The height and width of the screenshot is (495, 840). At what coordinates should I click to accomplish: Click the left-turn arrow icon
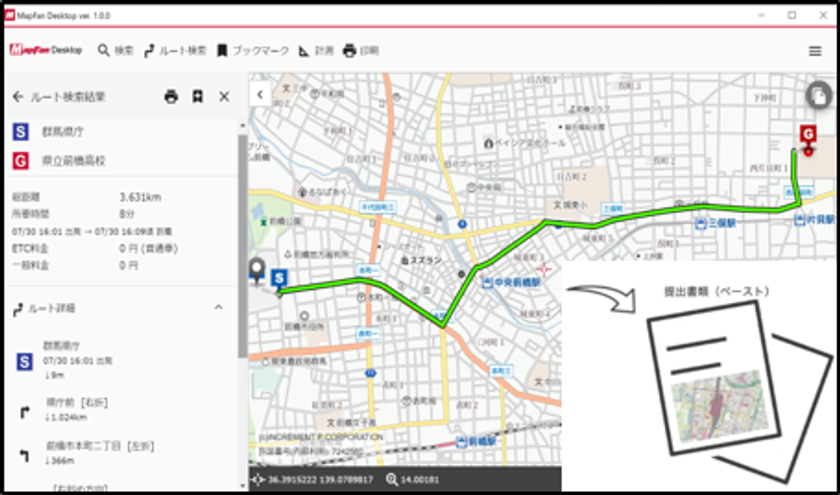point(25,455)
